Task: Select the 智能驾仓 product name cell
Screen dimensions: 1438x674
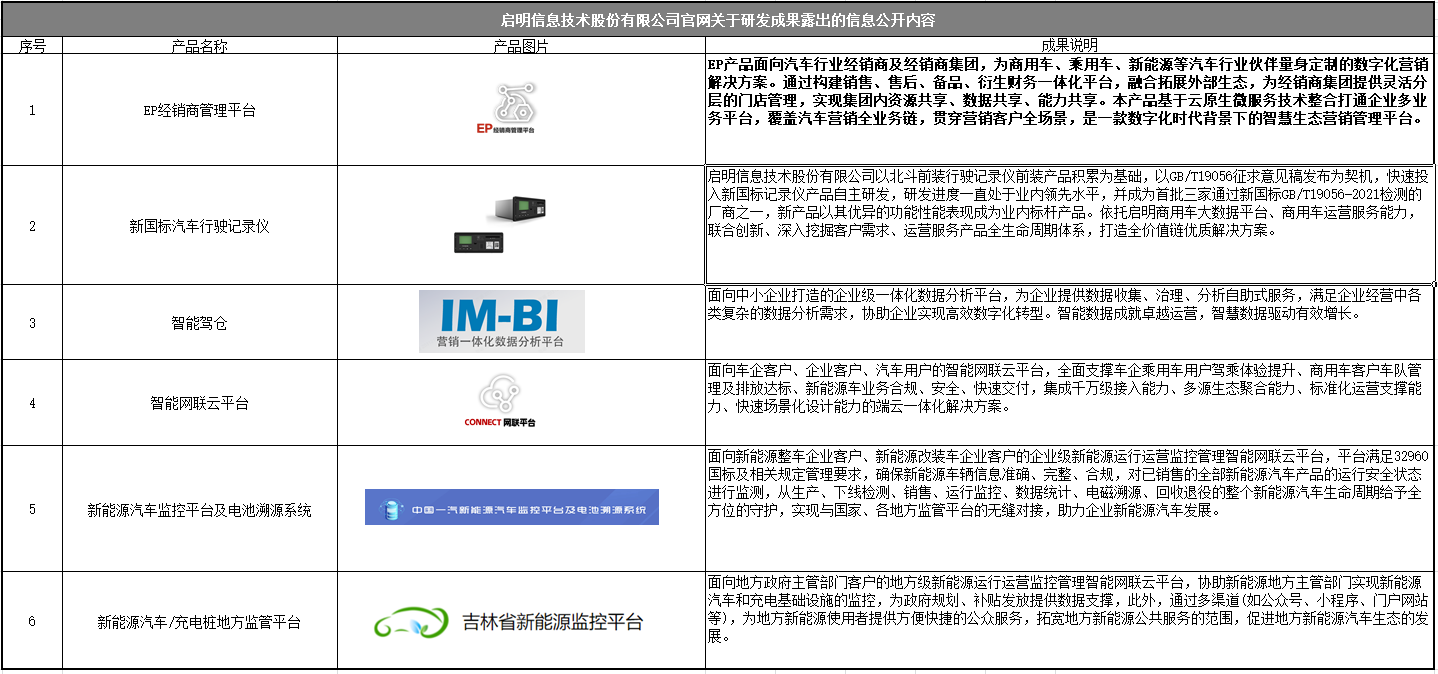Action: [199, 323]
